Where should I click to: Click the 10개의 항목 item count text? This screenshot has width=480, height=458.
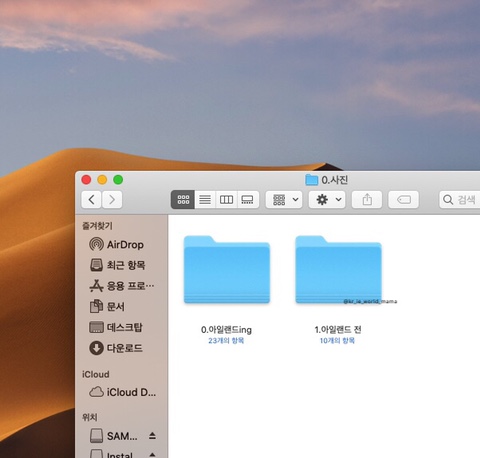pos(337,341)
